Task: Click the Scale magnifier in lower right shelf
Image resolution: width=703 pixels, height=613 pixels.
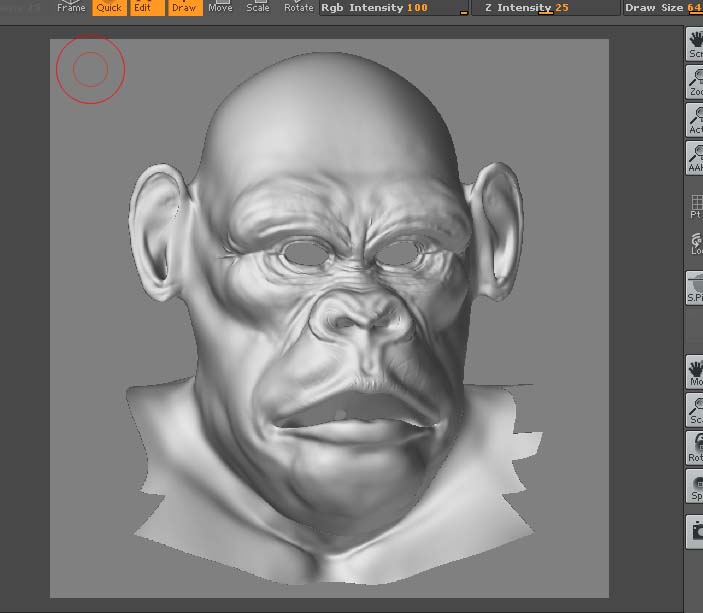Action: [694, 410]
